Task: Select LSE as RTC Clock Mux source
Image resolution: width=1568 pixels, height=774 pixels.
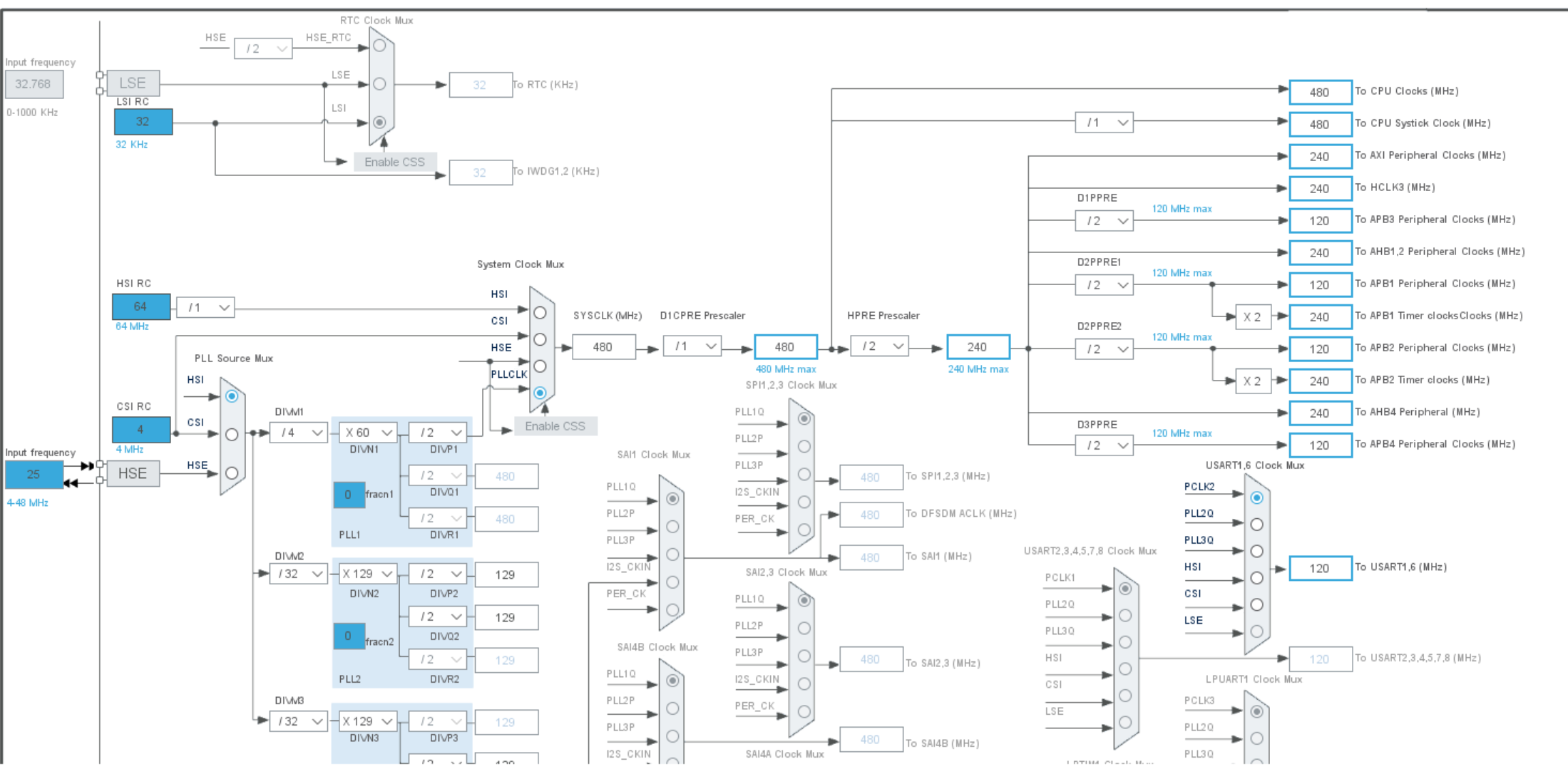Action: [380, 83]
